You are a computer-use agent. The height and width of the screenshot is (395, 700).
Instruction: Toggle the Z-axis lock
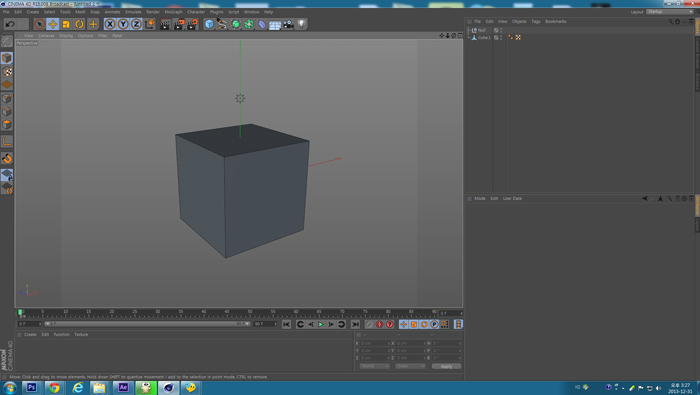[x=136, y=24]
